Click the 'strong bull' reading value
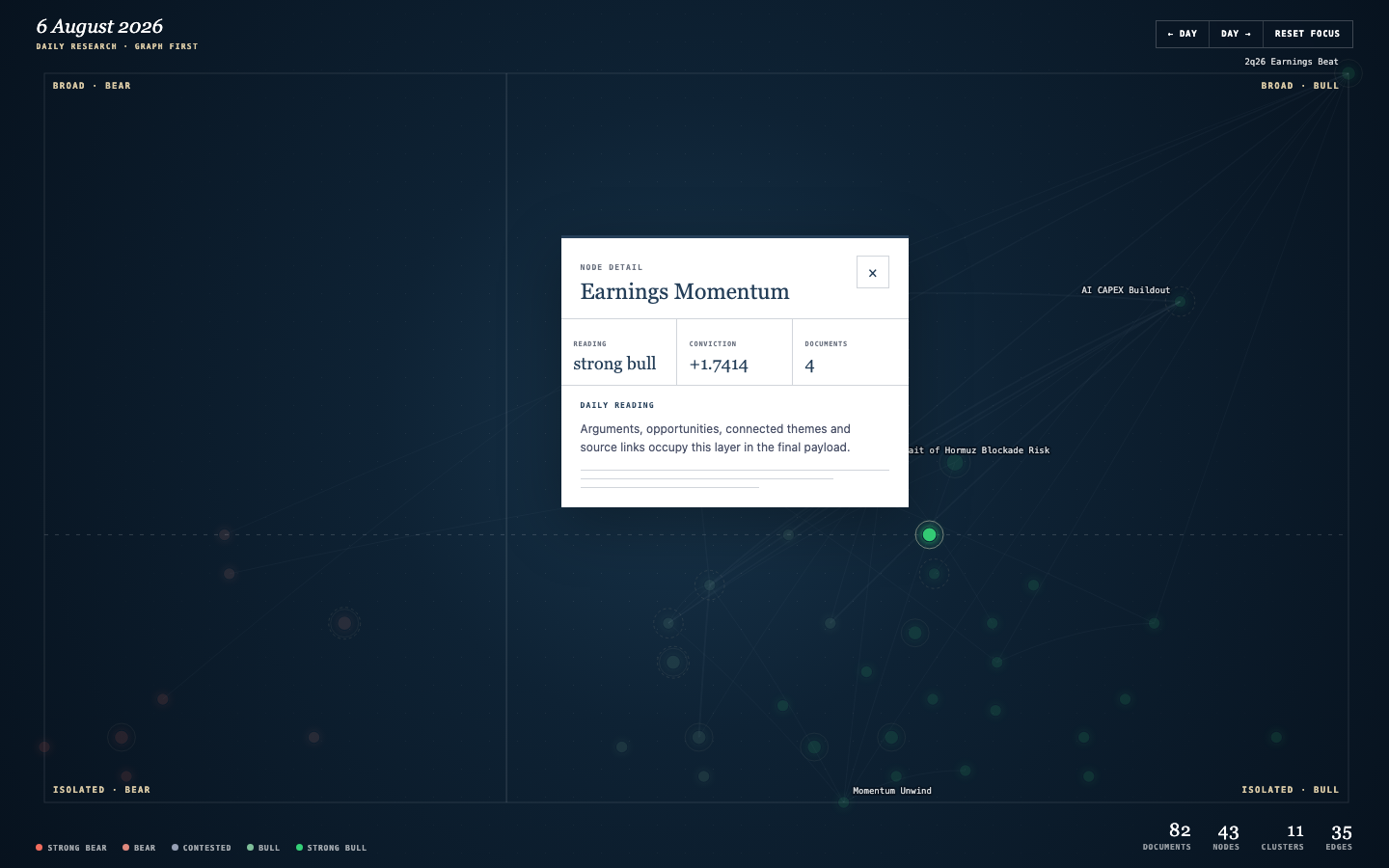Viewport: 1389px width, 868px height. click(614, 364)
